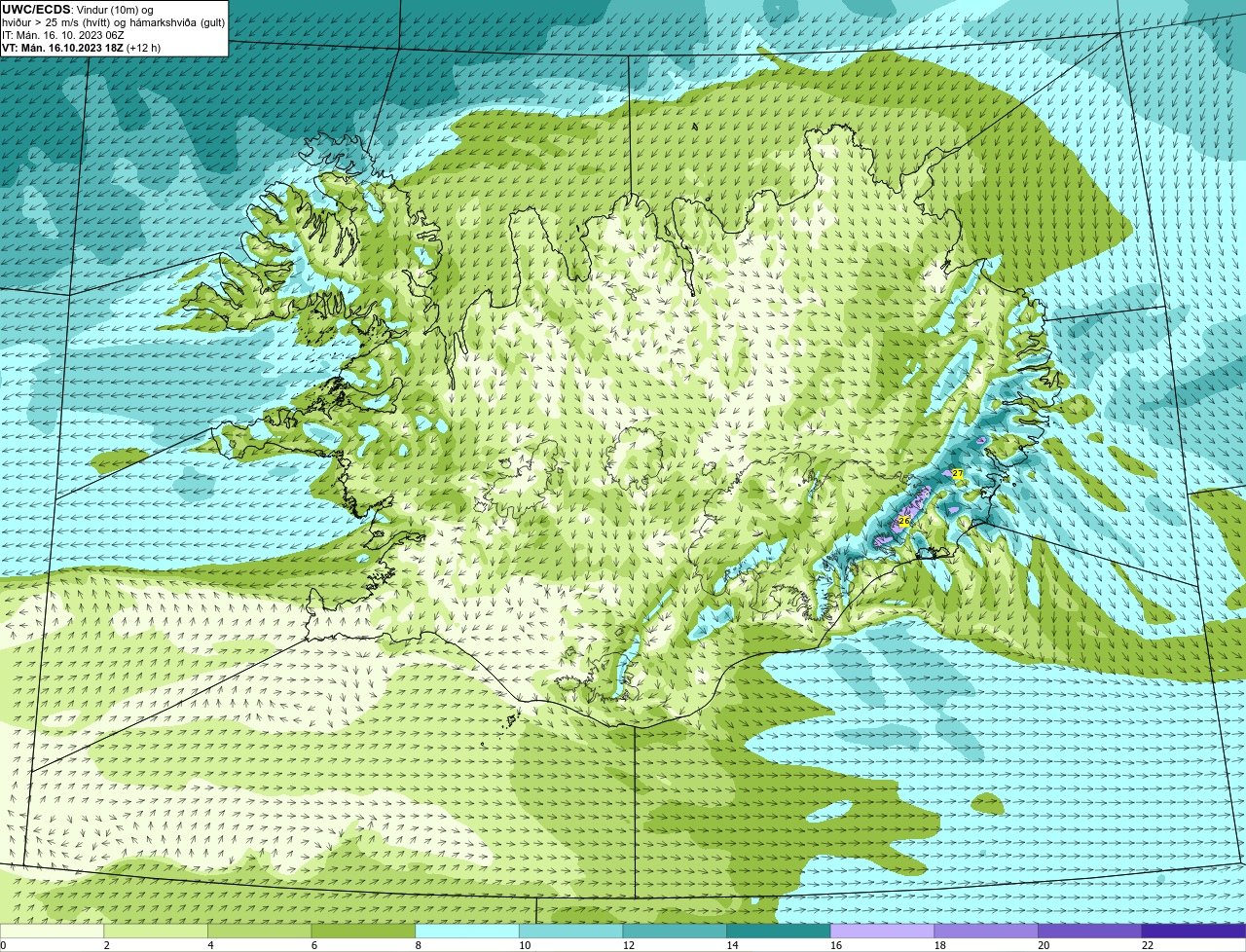Click the yellow gust marker labeled 26
Image resolution: width=1246 pixels, height=952 pixels.
pos(903,522)
